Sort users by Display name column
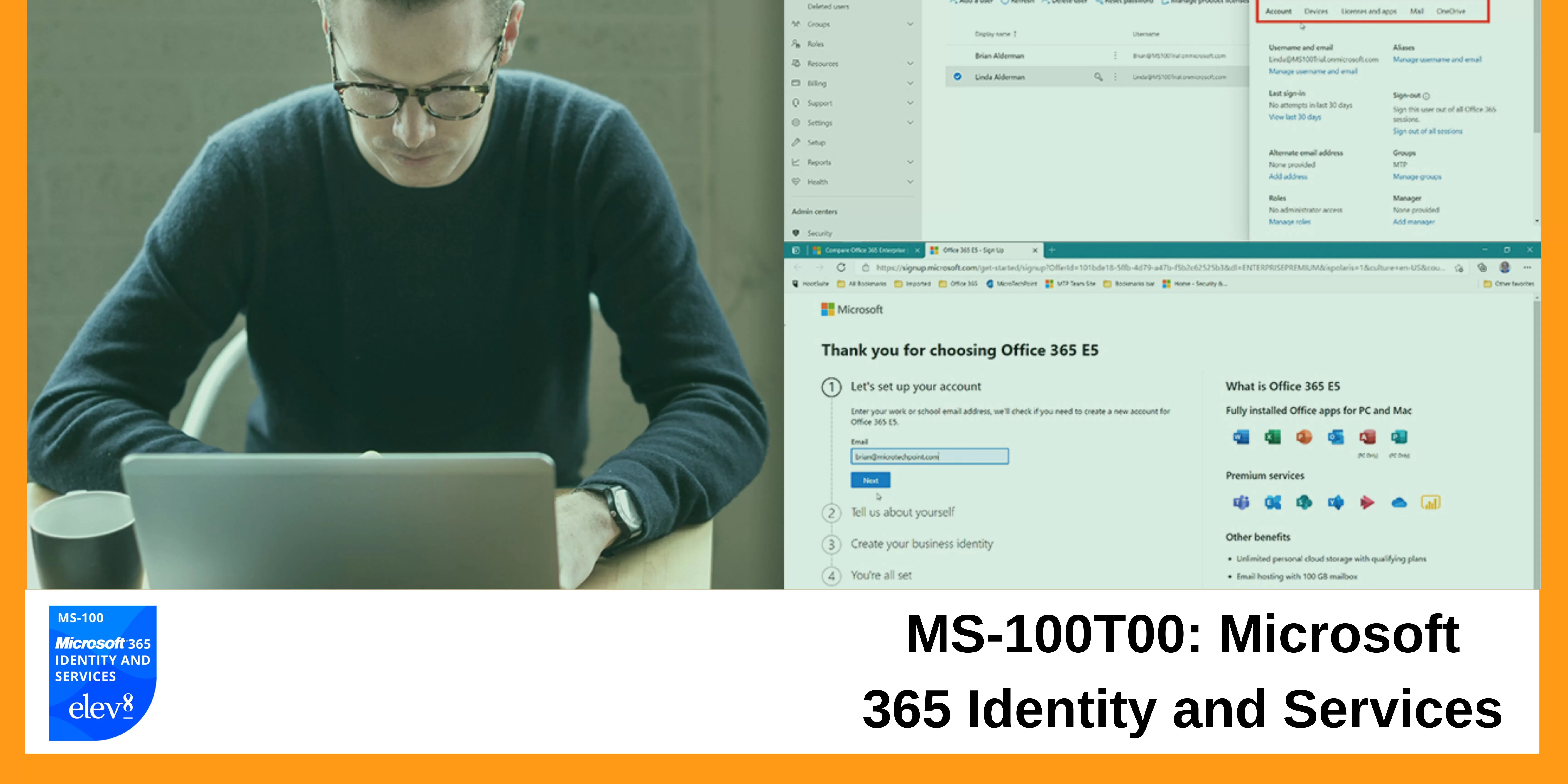This screenshot has width=1568, height=784. click(996, 34)
